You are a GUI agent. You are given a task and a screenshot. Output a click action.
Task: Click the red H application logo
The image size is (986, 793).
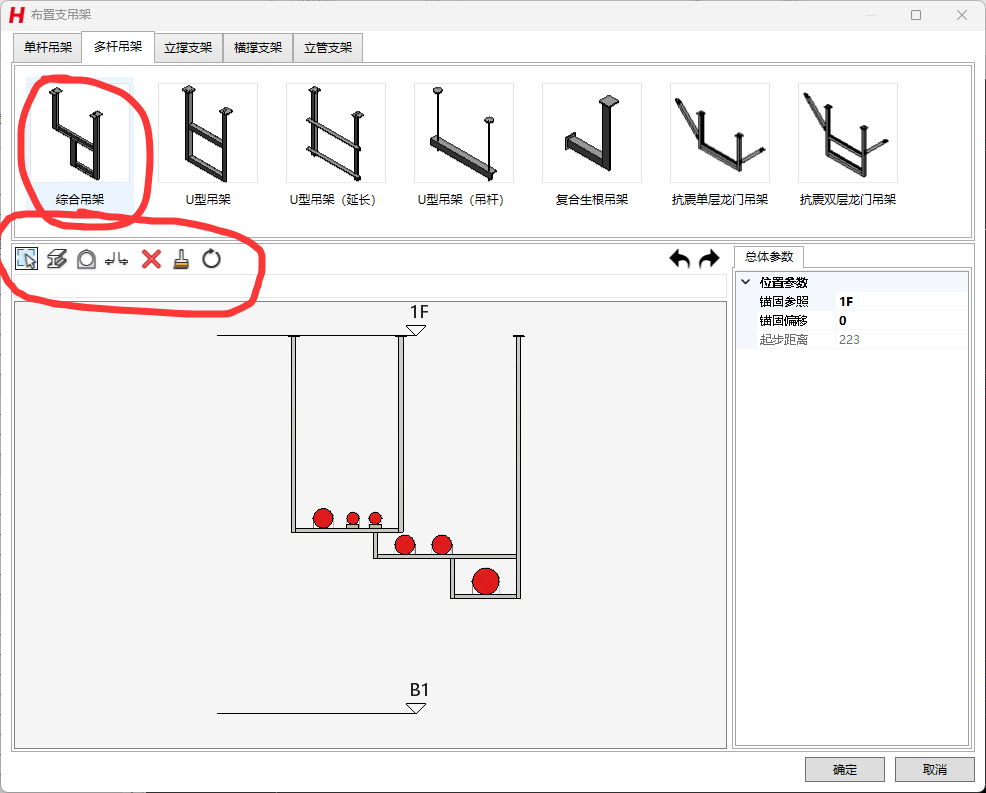pyautogui.click(x=17, y=15)
